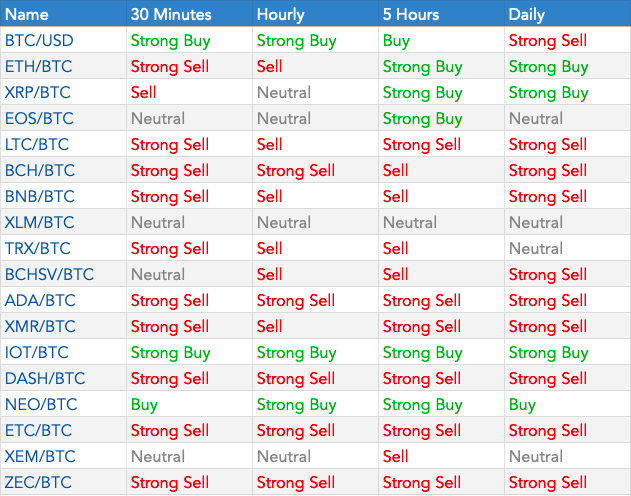Screen dimensions: 631x496
Task: Select the Hourly column header
Action: point(280,14)
